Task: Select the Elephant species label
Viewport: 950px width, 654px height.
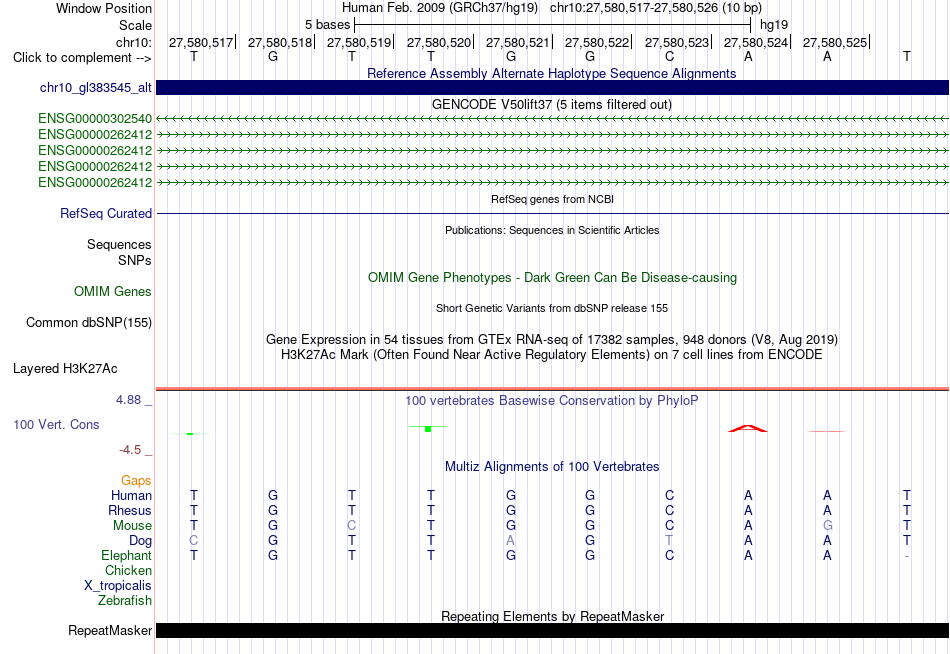Action: click(126, 555)
